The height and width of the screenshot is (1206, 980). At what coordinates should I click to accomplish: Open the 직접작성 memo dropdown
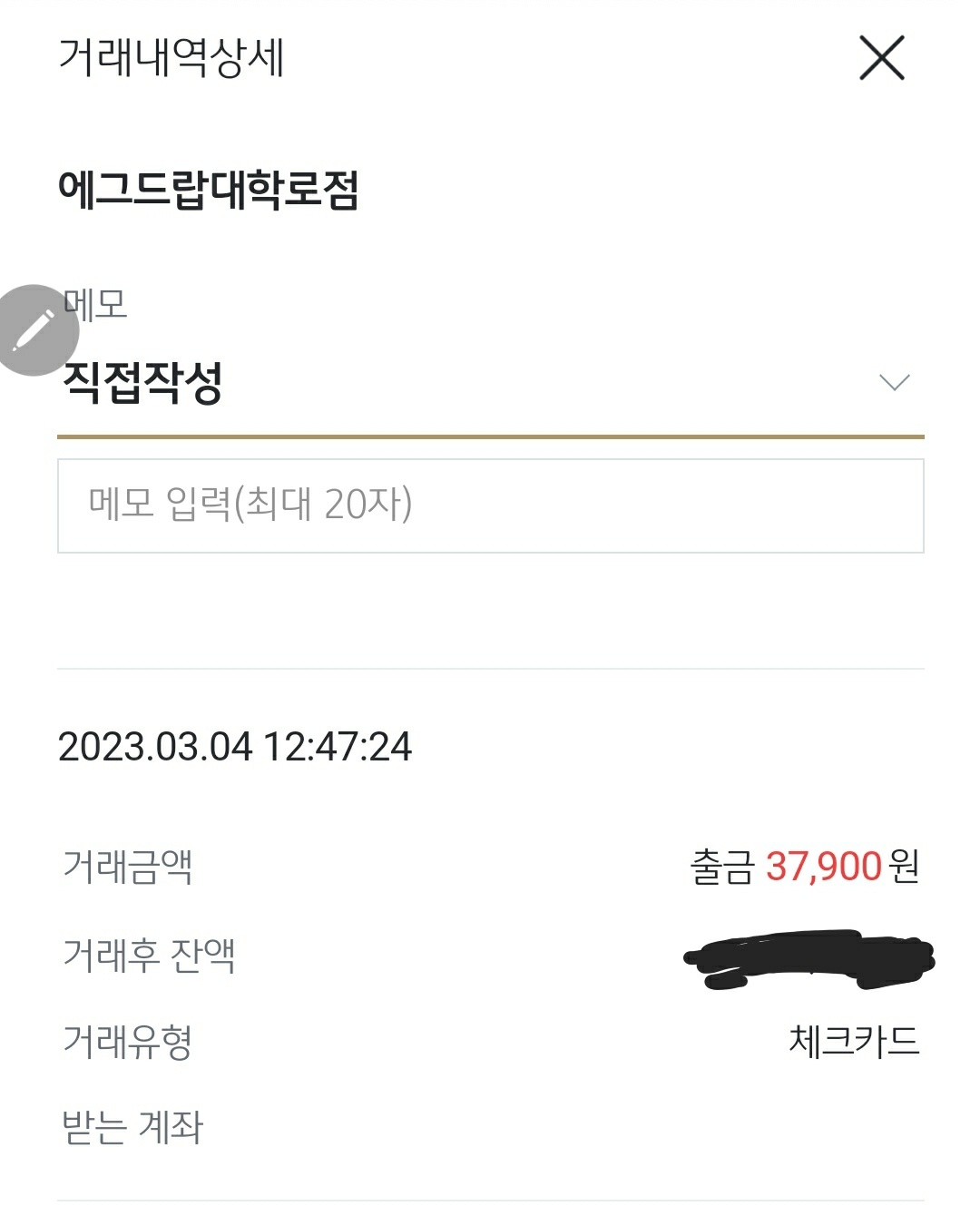pyautogui.click(x=142, y=383)
